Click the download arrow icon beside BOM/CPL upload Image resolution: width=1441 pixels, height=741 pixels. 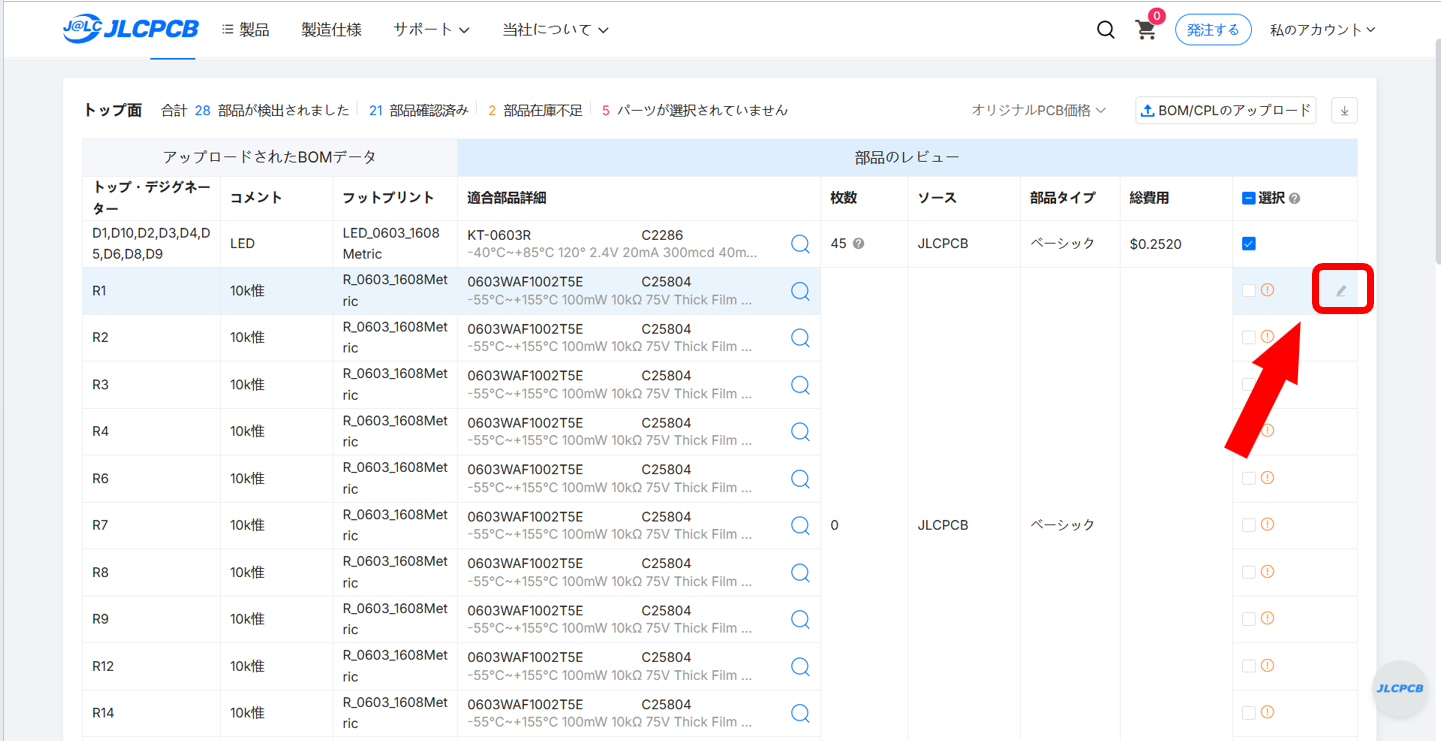pyautogui.click(x=1344, y=111)
